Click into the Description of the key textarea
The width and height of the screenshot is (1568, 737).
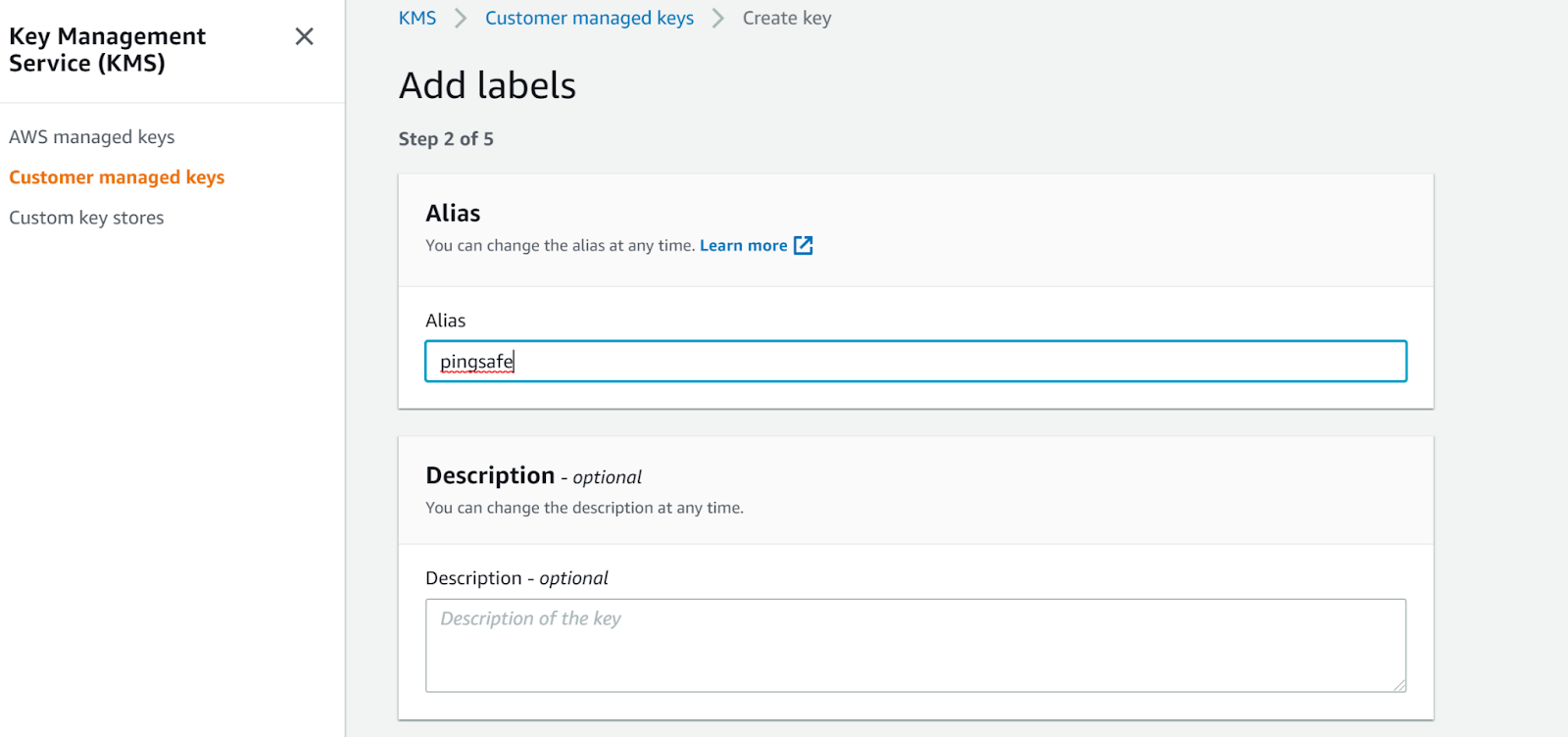tap(915, 645)
